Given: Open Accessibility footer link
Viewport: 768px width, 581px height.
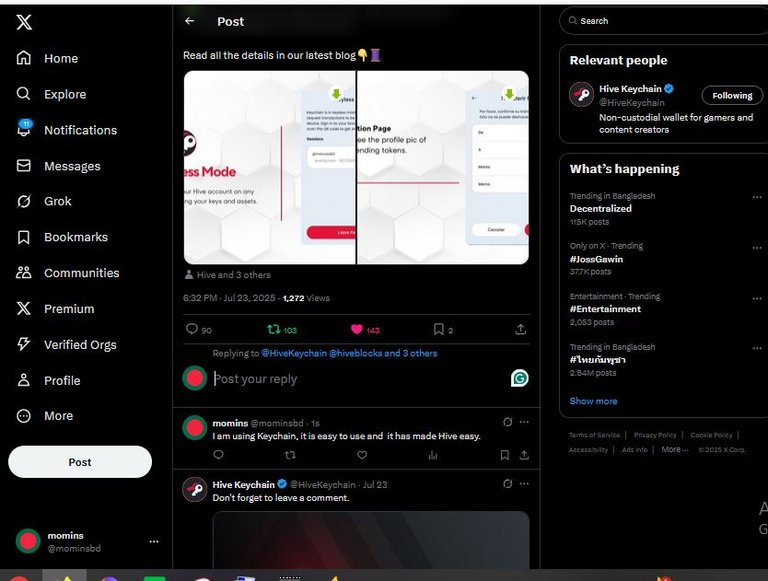Looking at the screenshot, I should click(x=588, y=450).
